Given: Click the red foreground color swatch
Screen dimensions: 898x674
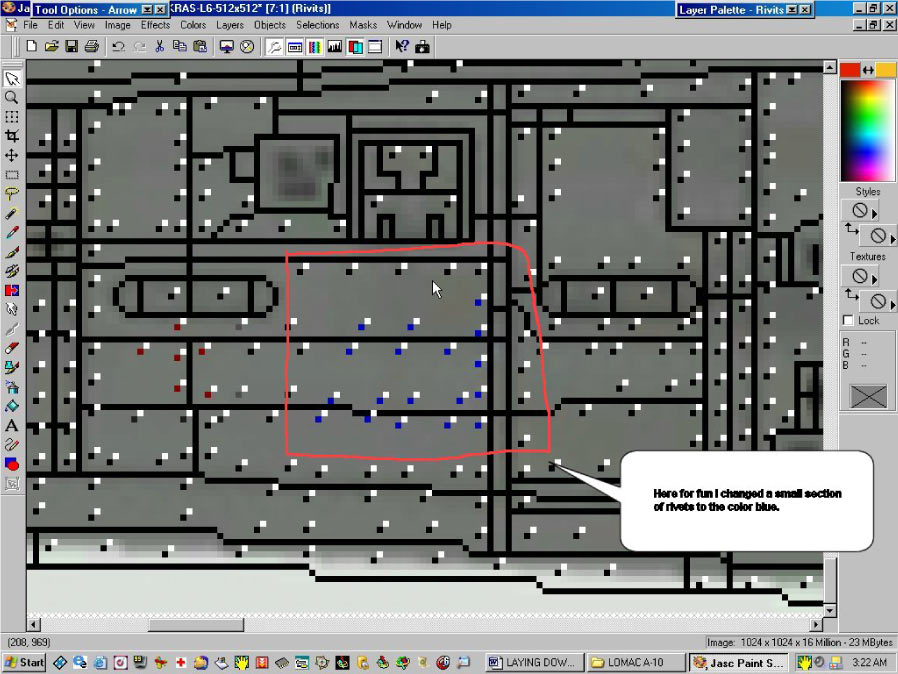Looking at the screenshot, I should [x=850, y=70].
